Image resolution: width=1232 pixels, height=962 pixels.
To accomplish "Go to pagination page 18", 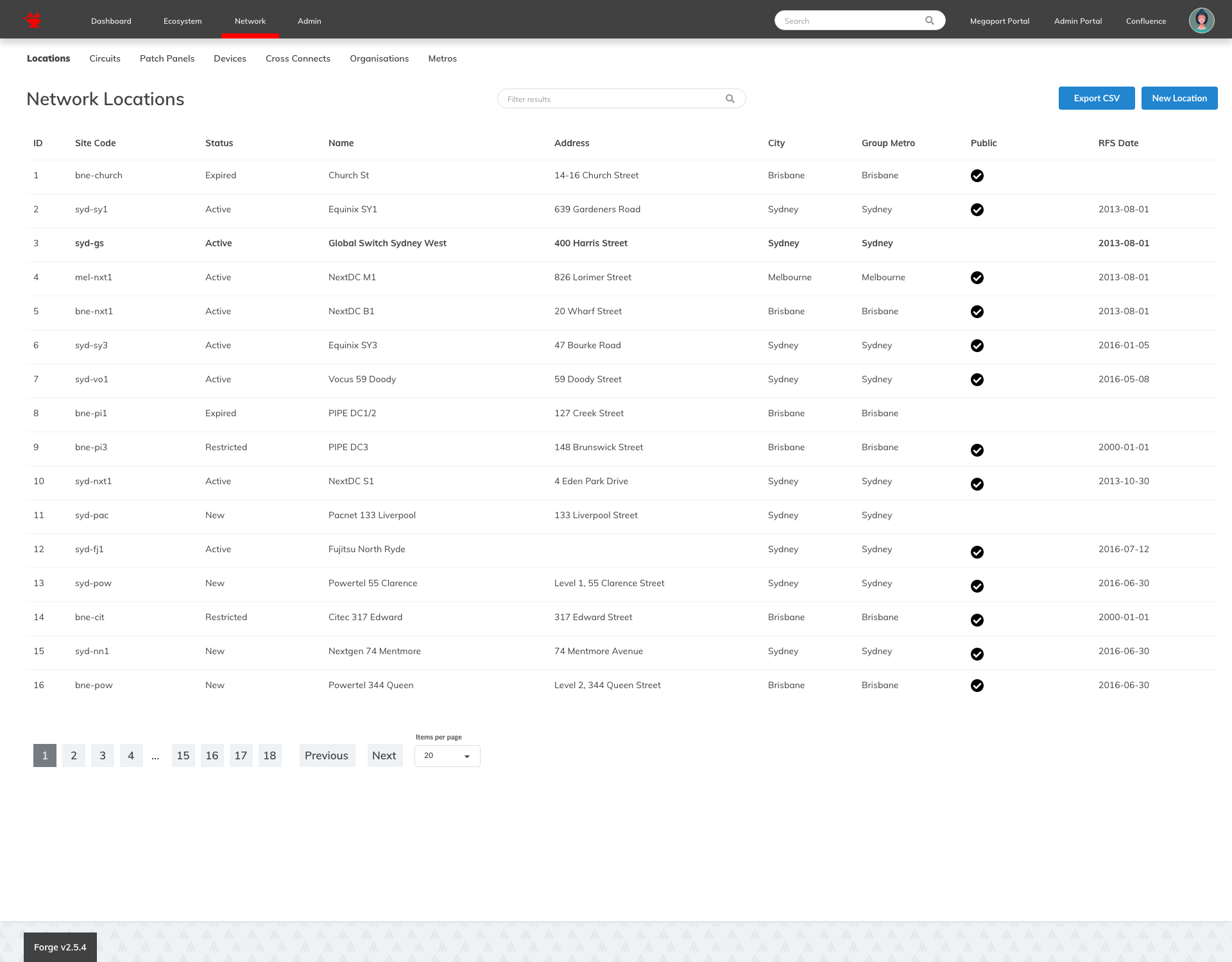I will (269, 755).
